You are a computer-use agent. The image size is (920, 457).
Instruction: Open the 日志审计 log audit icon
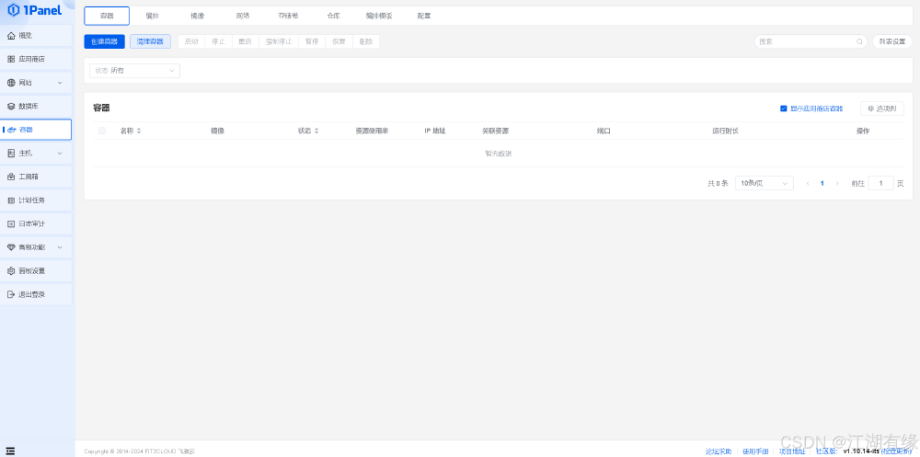click(11, 224)
